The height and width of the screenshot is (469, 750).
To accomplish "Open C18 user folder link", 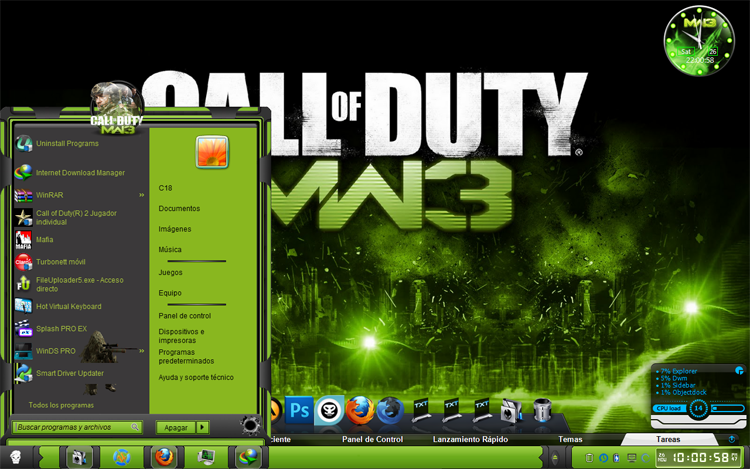I will [x=165, y=188].
